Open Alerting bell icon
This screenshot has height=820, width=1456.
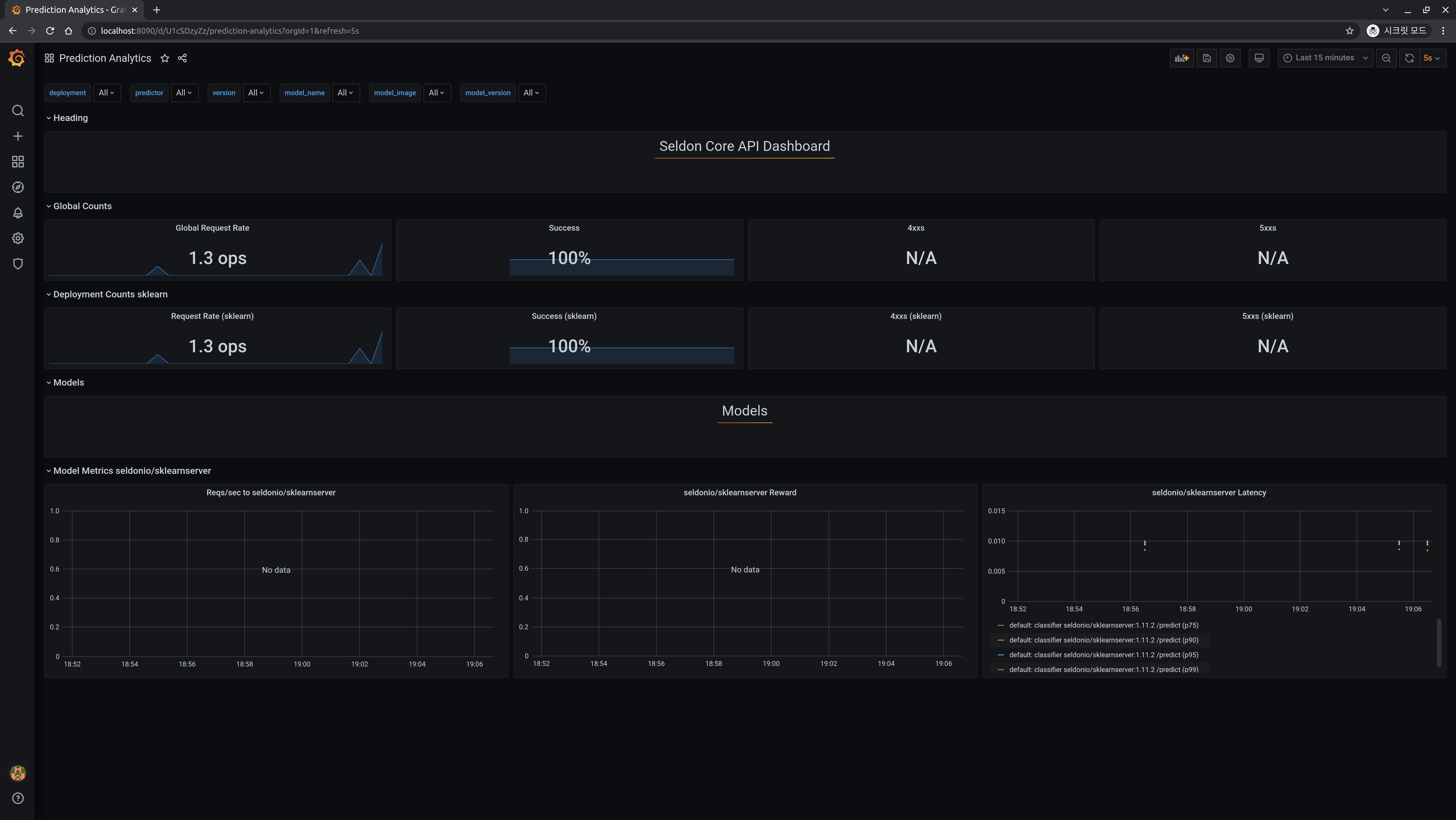point(17,212)
